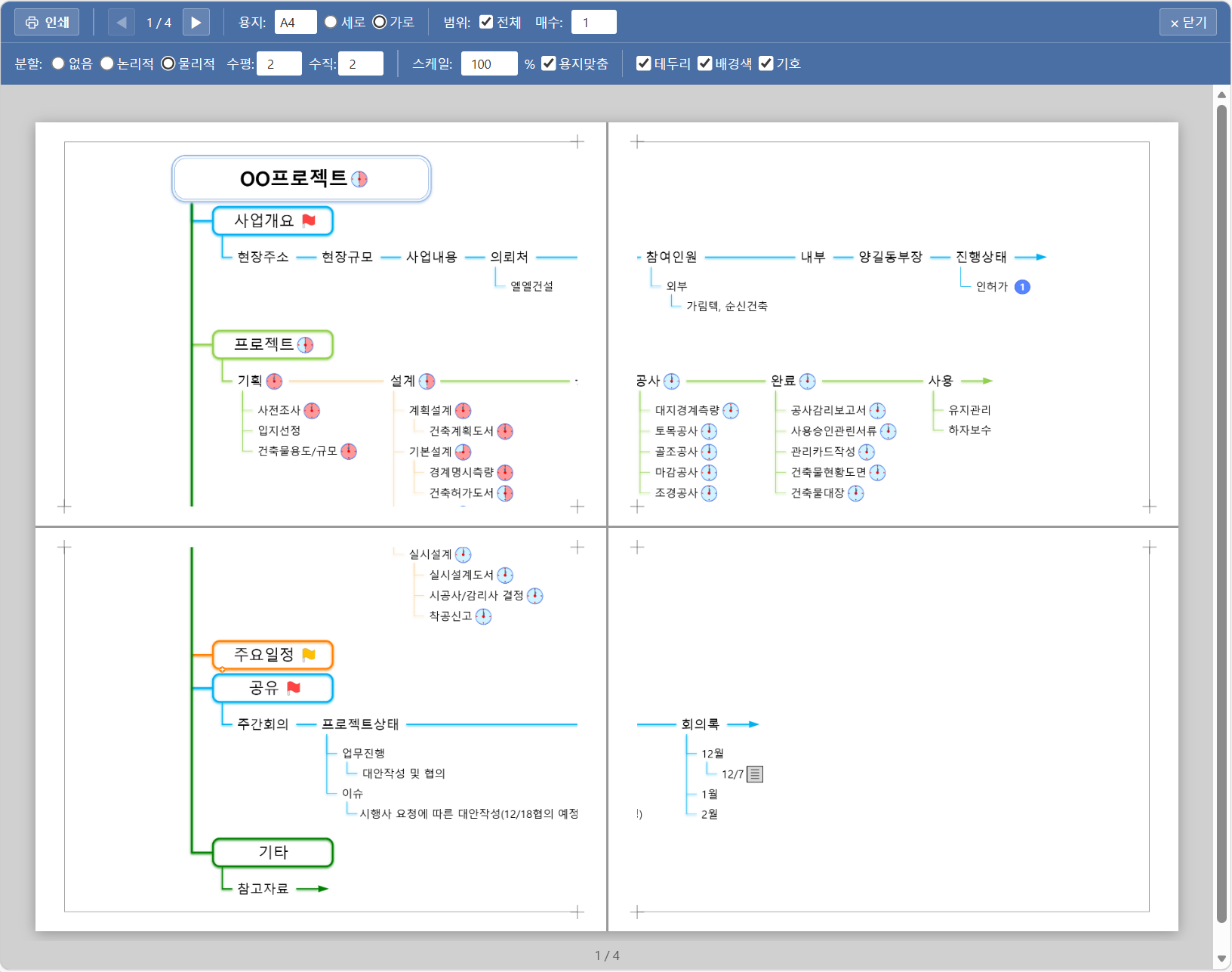The image size is (1232, 972).
Task: Click the vertical scrollbar of the preview
Action: (x=1221, y=514)
